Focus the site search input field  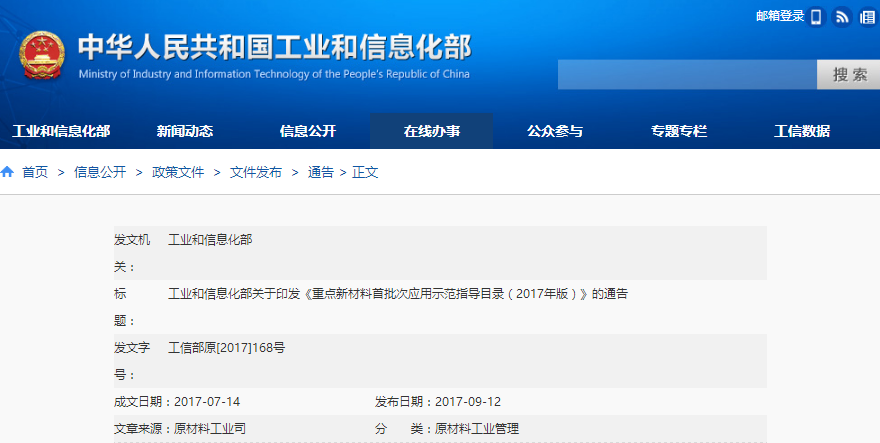click(x=687, y=75)
